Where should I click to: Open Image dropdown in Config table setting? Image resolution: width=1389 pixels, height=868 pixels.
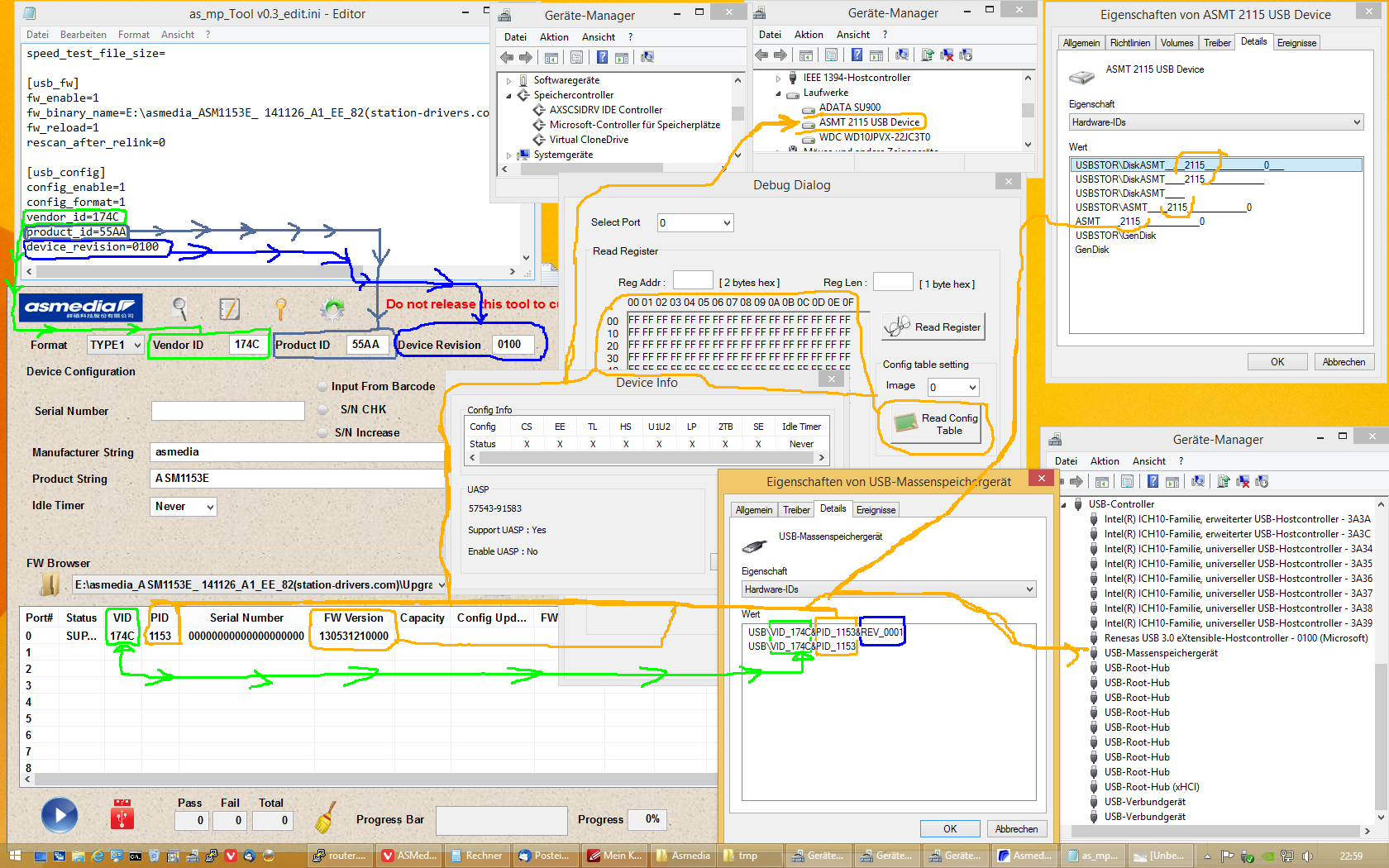pos(952,387)
